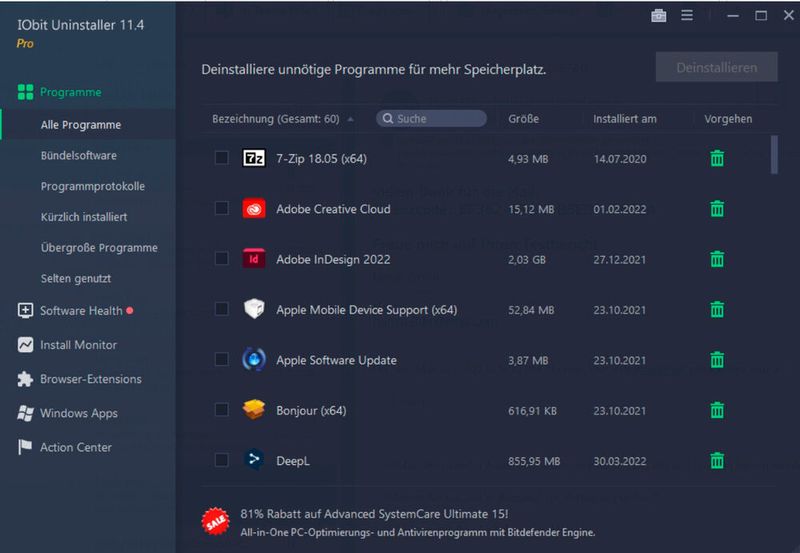
Task: Check the Bonjour (x64) checkbox
Action: click(x=221, y=409)
